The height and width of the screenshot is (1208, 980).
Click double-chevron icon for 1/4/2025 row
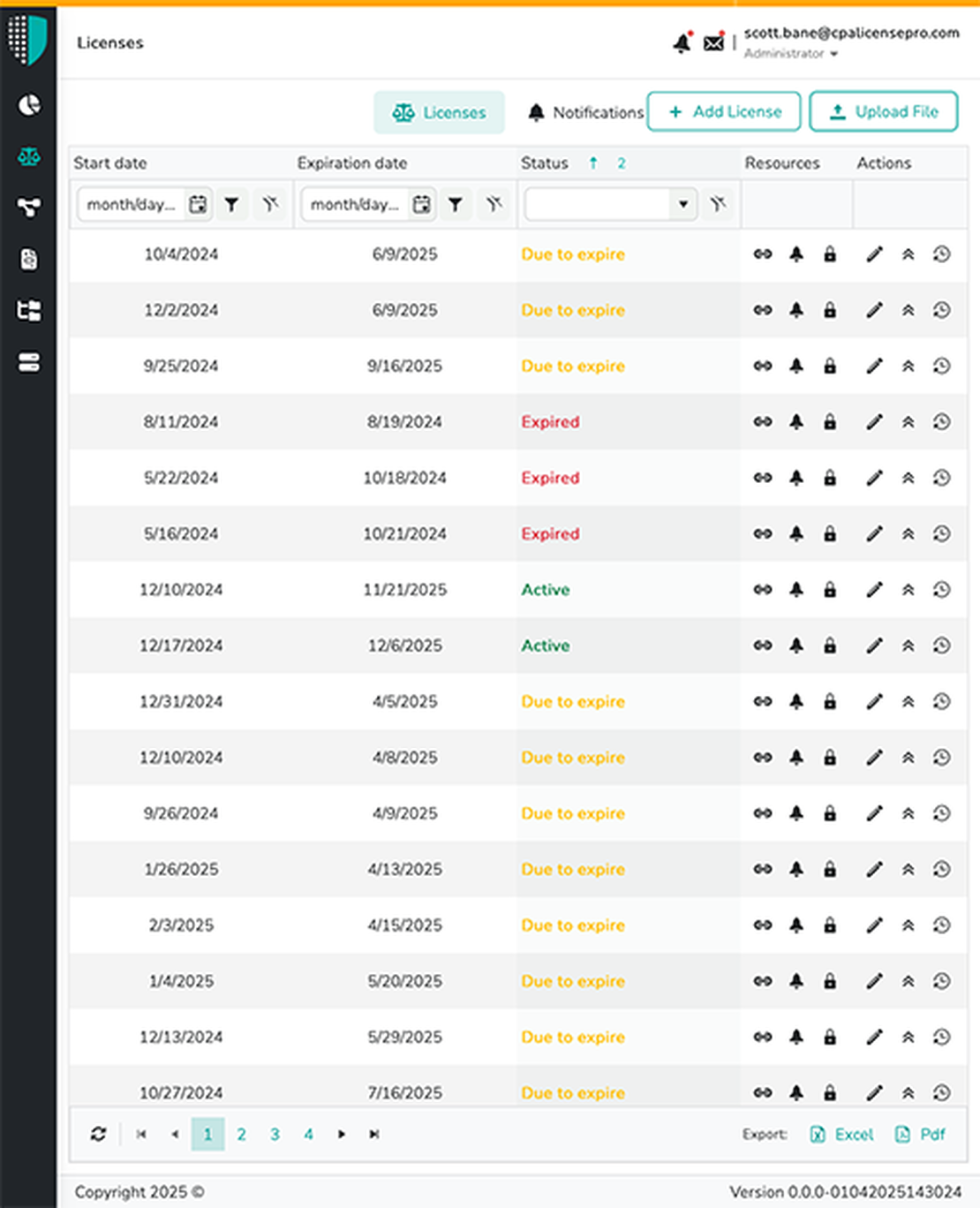pos(908,981)
